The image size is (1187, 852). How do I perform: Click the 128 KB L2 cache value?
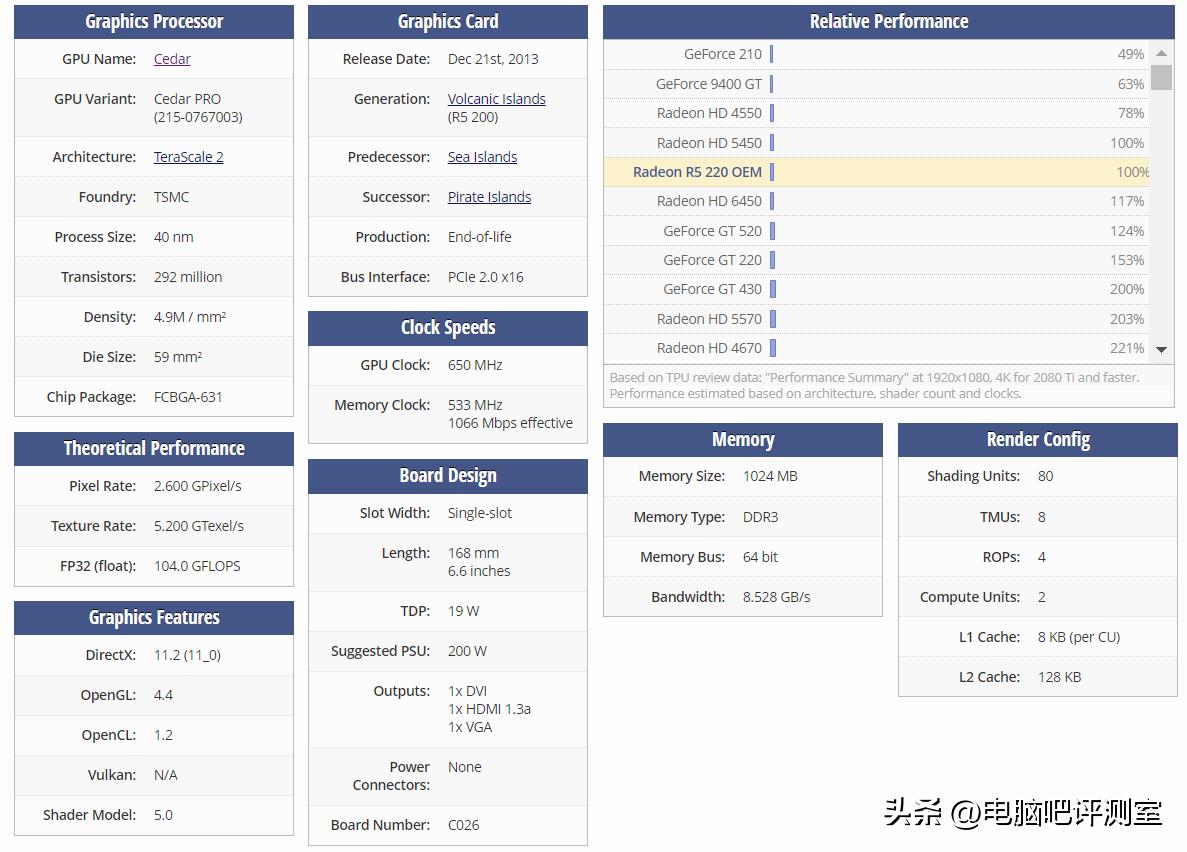tap(1059, 677)
